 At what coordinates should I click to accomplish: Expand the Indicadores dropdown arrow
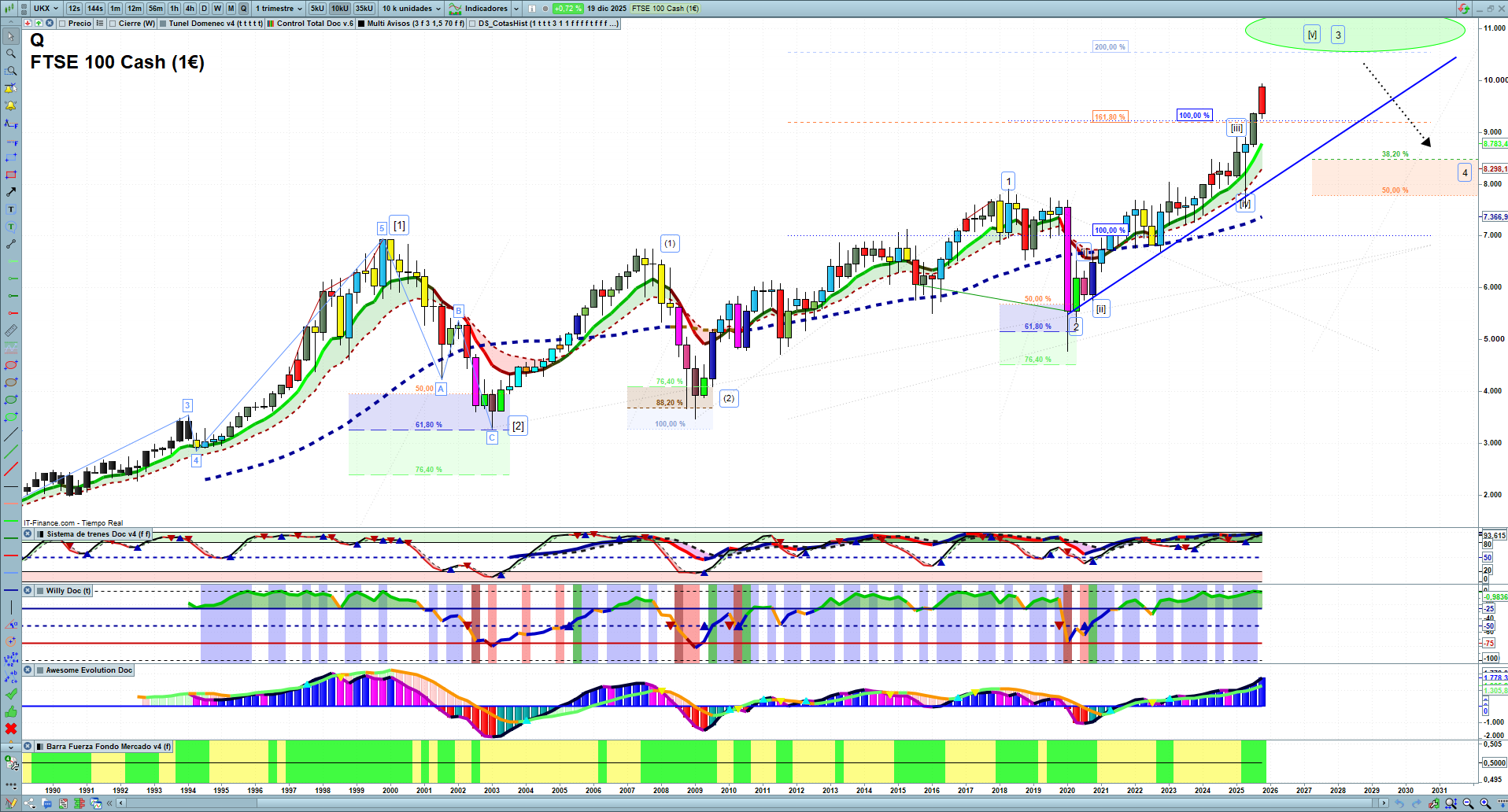click(516, 9)
